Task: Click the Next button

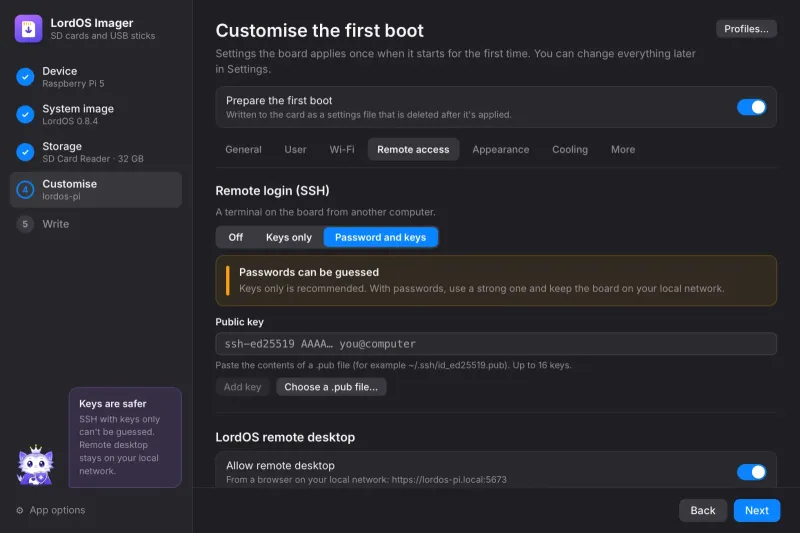Action: [x=757, y=510]
